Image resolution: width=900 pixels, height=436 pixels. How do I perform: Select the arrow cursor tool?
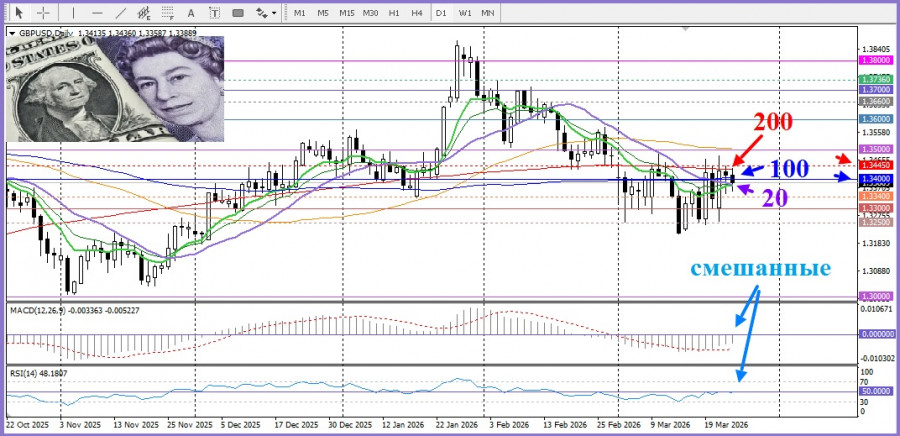(x=17, y=13)
